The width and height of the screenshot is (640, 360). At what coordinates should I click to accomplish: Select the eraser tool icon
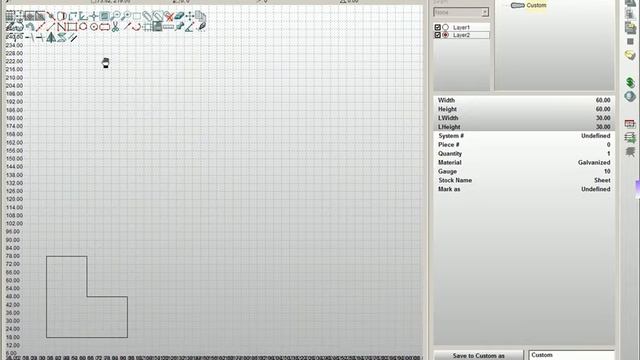tap(179, 16)
